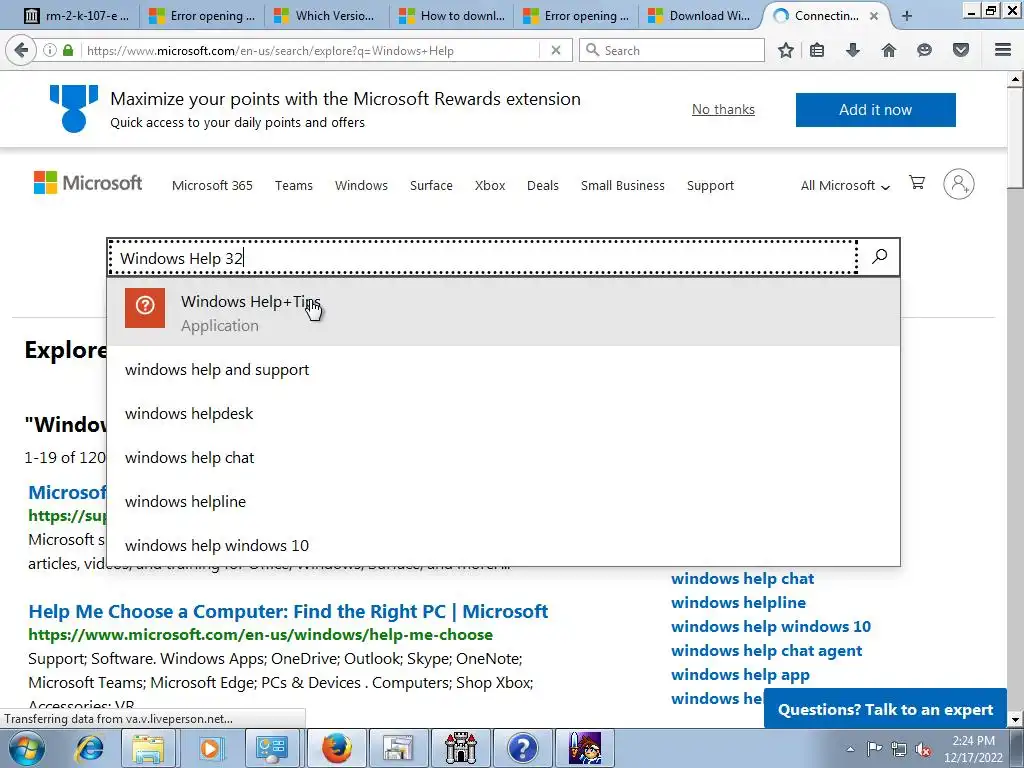
Task: Click the account sign-in avatar icon
Action: pyautogui.click(x=959, y=184)
